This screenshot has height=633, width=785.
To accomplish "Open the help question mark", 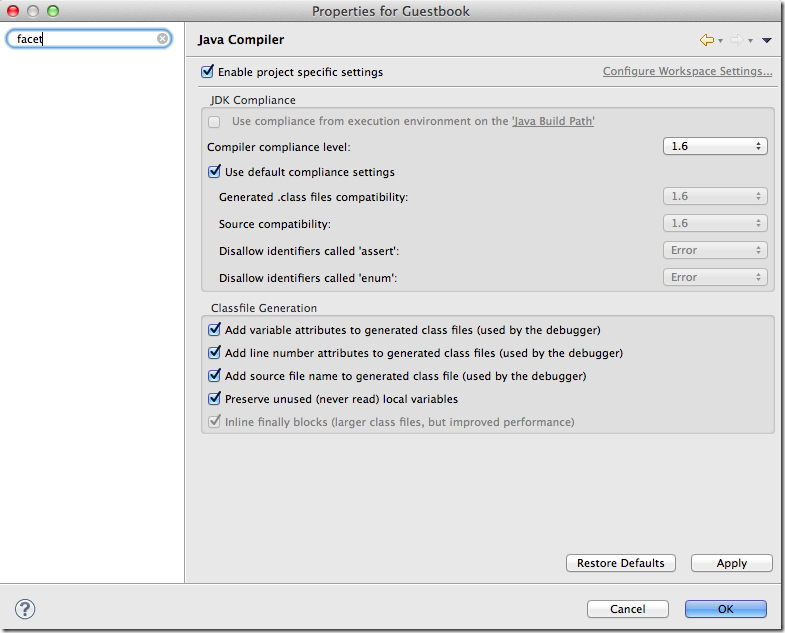I will [x=25, y=609].
